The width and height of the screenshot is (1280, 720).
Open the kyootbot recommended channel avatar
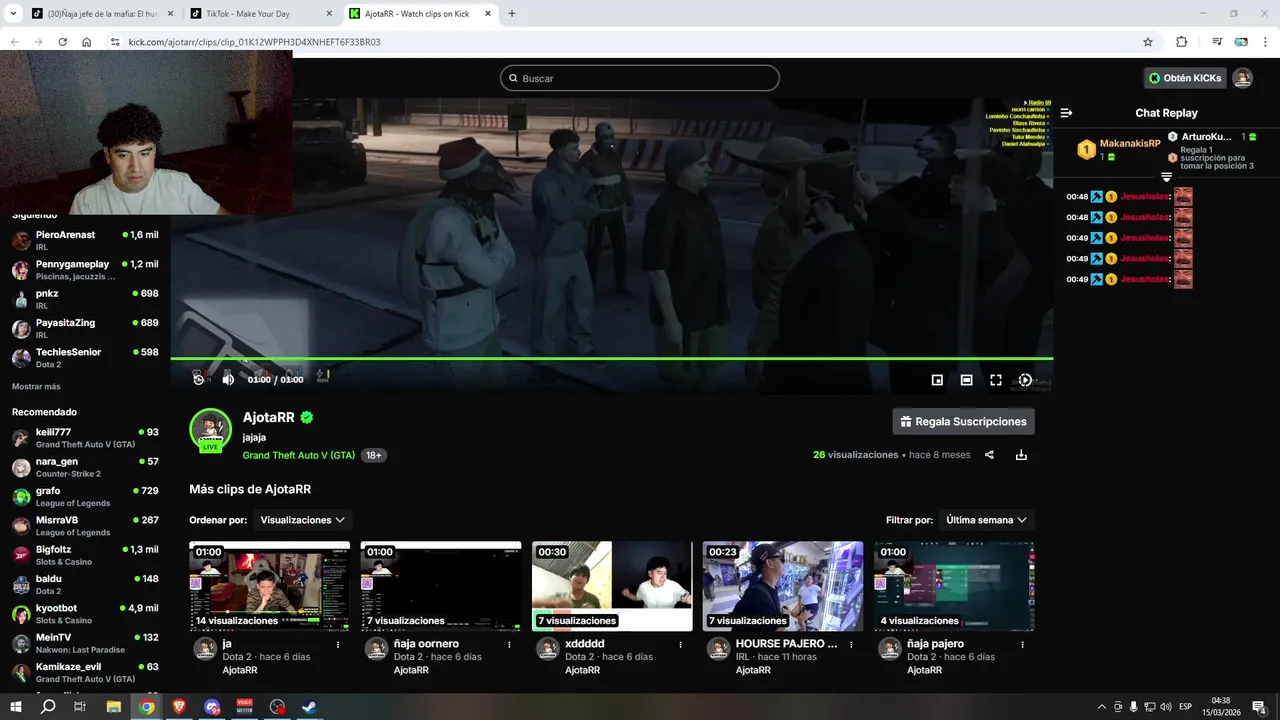point(20,614)
